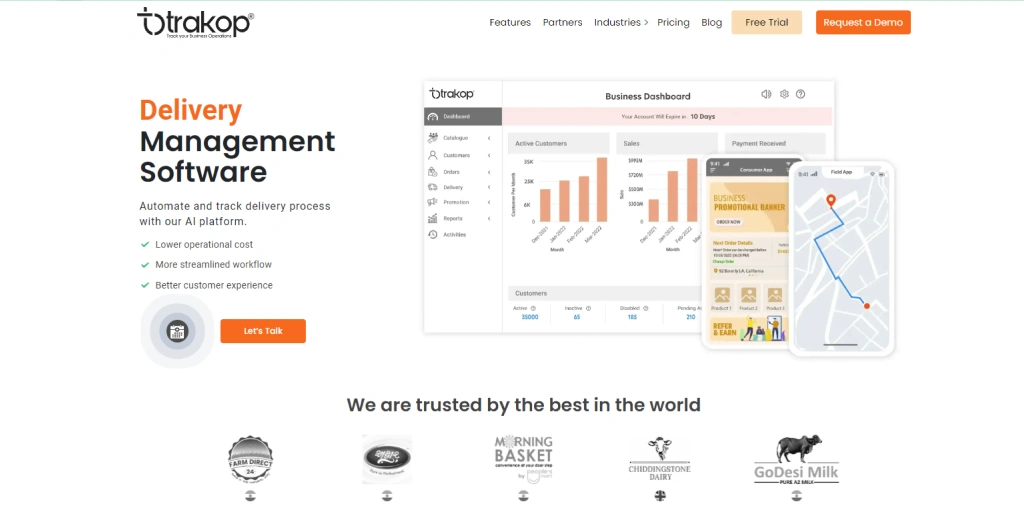Viewport: 1024px width, 520px height.
Task: Click the Product 1 image tile
Action: (x=722, y=298)
